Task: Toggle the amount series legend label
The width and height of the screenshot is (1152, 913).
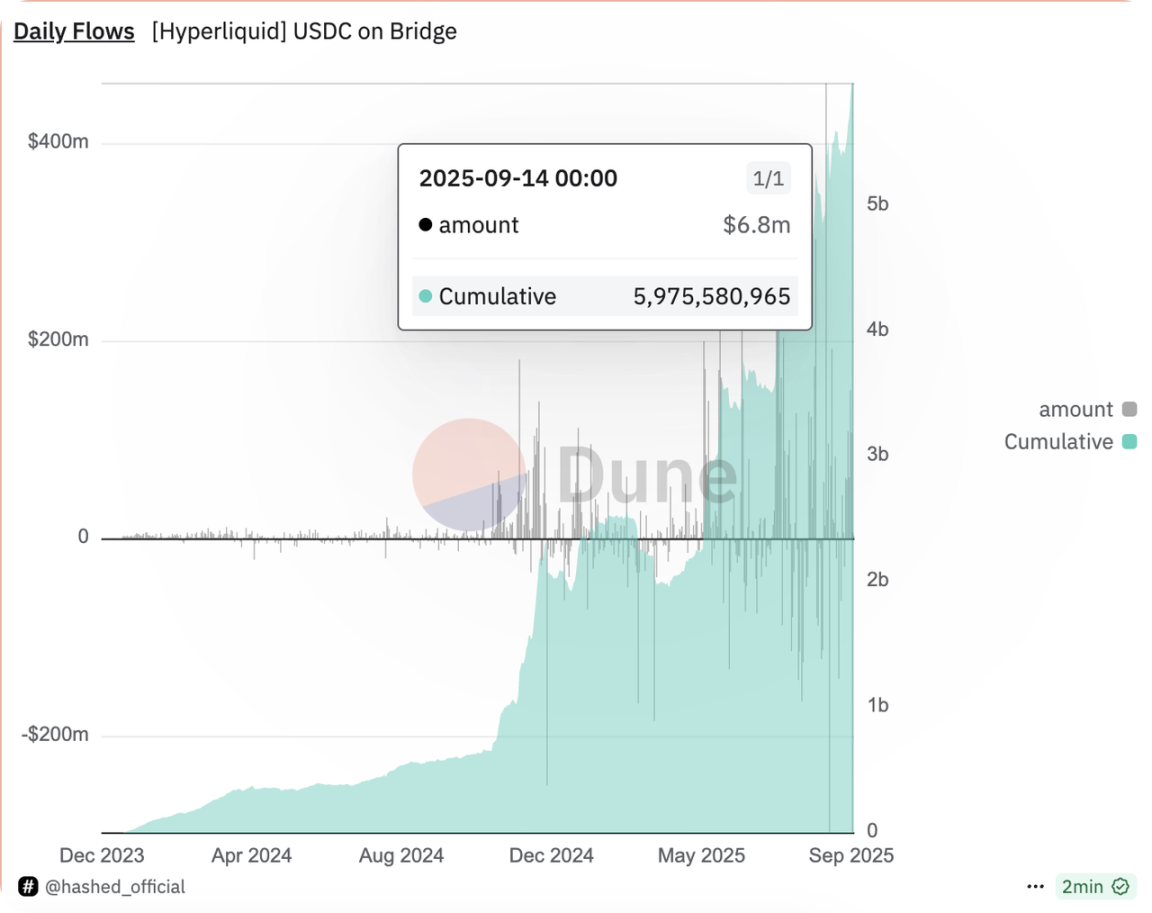Action: [1075, 409]
